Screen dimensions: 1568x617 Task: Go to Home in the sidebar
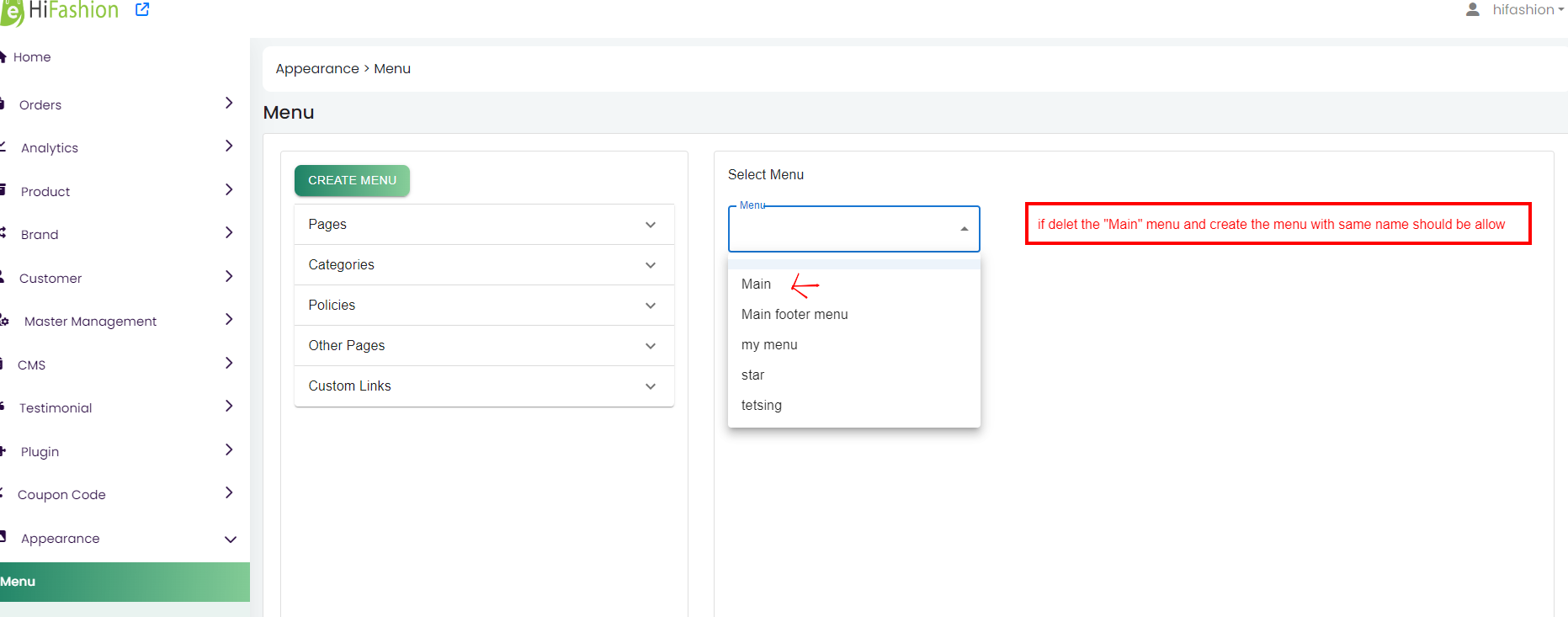[32, 57]
